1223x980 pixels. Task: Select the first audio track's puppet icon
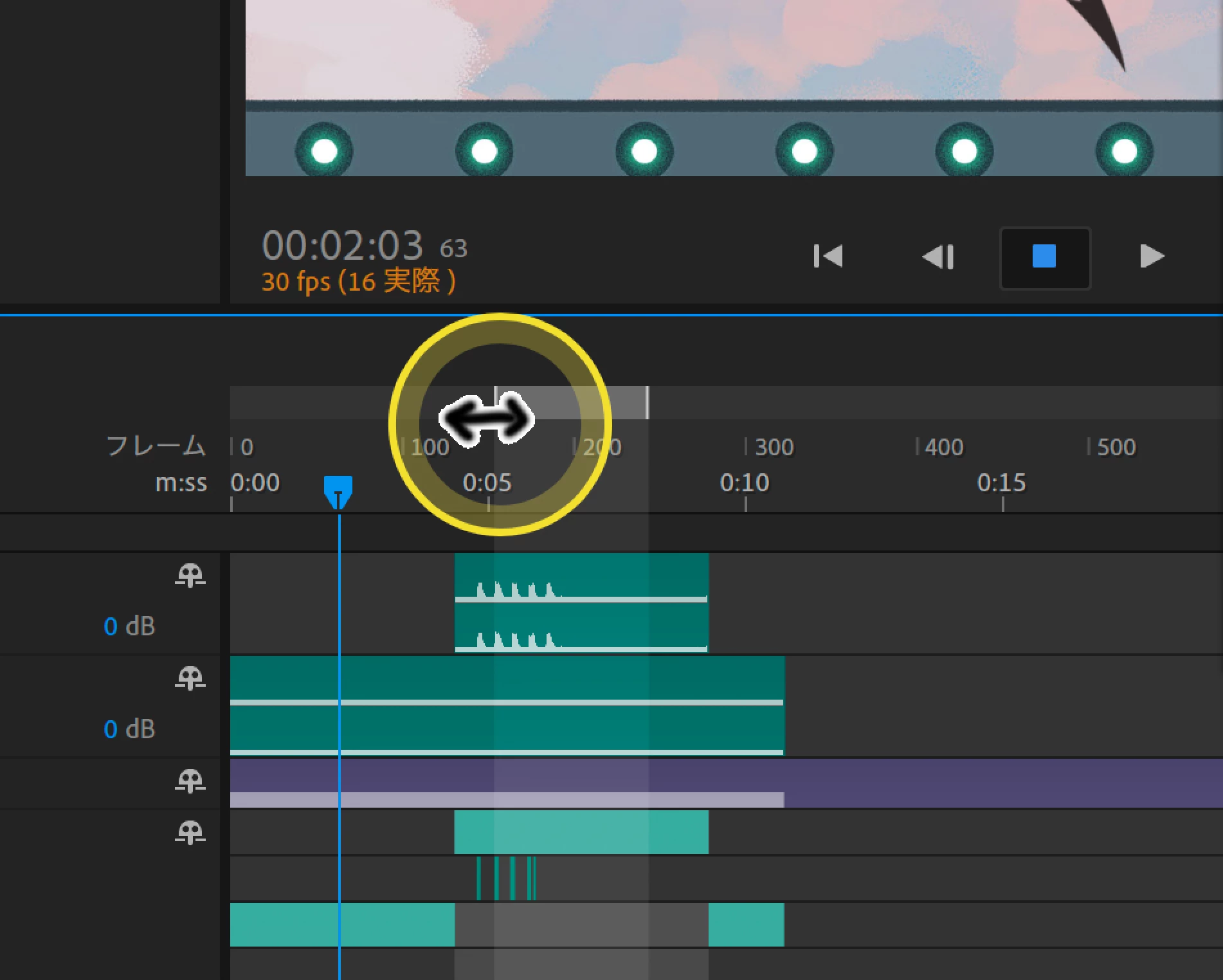(190, 575)
